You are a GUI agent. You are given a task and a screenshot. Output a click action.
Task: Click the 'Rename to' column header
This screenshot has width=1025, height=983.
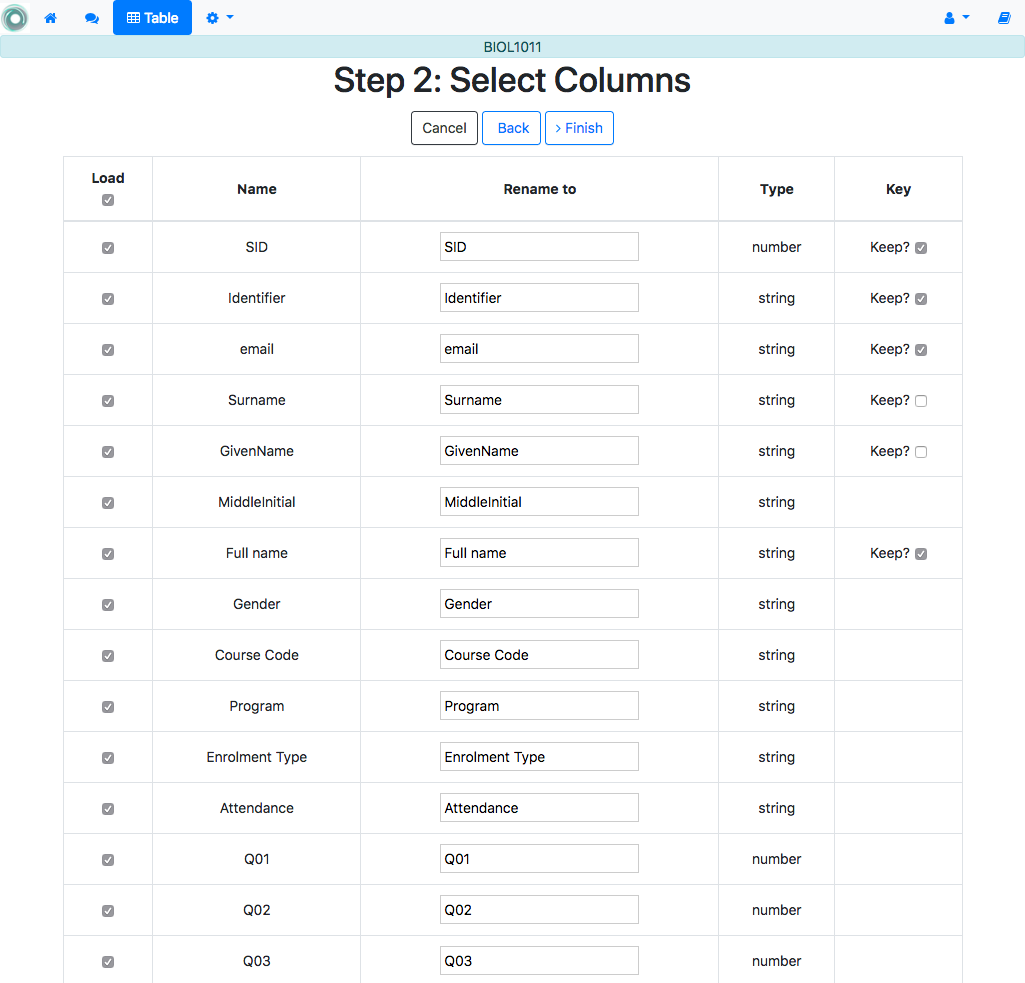[539, 189]
